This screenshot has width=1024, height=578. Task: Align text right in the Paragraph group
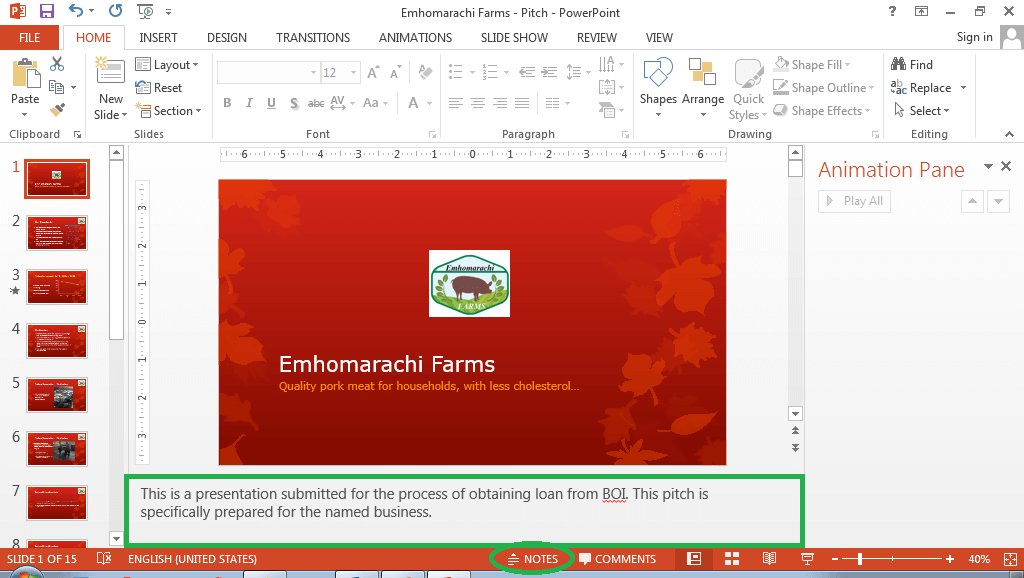(x=500, y=103)
